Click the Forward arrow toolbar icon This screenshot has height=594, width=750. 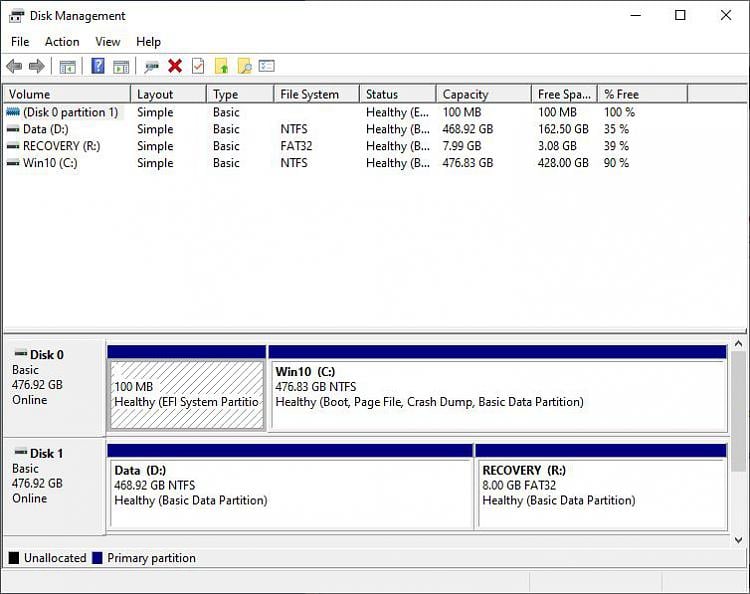tap(37, 66)
